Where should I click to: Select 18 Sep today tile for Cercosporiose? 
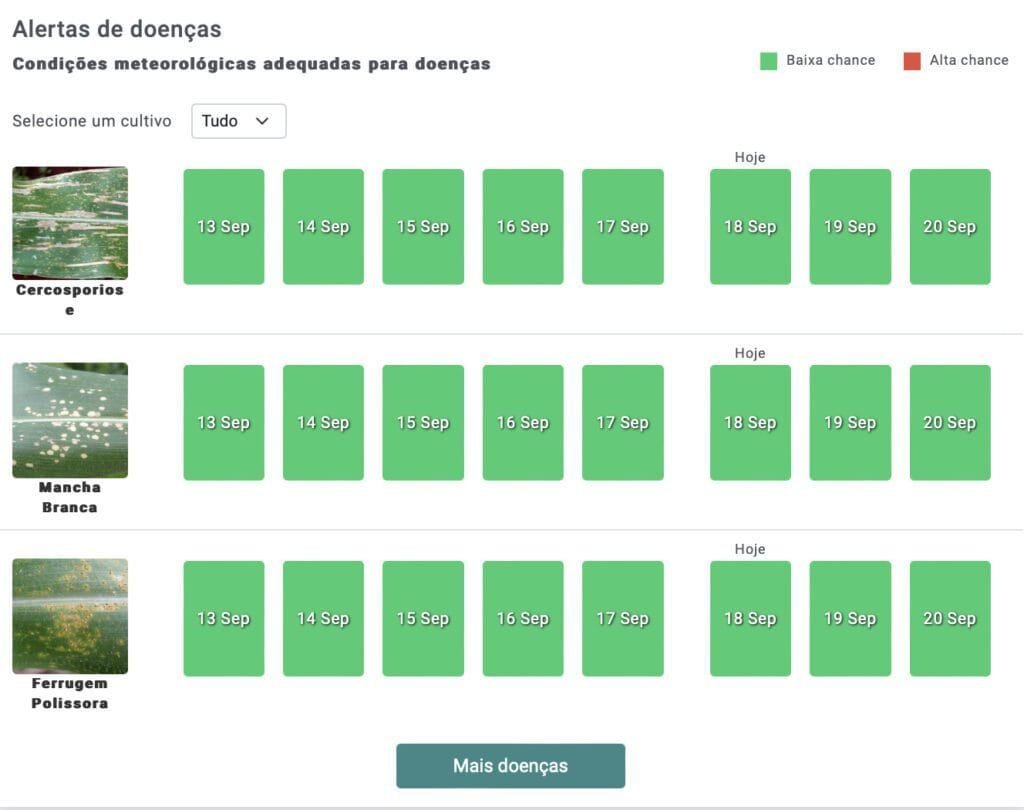click(750, 227)
